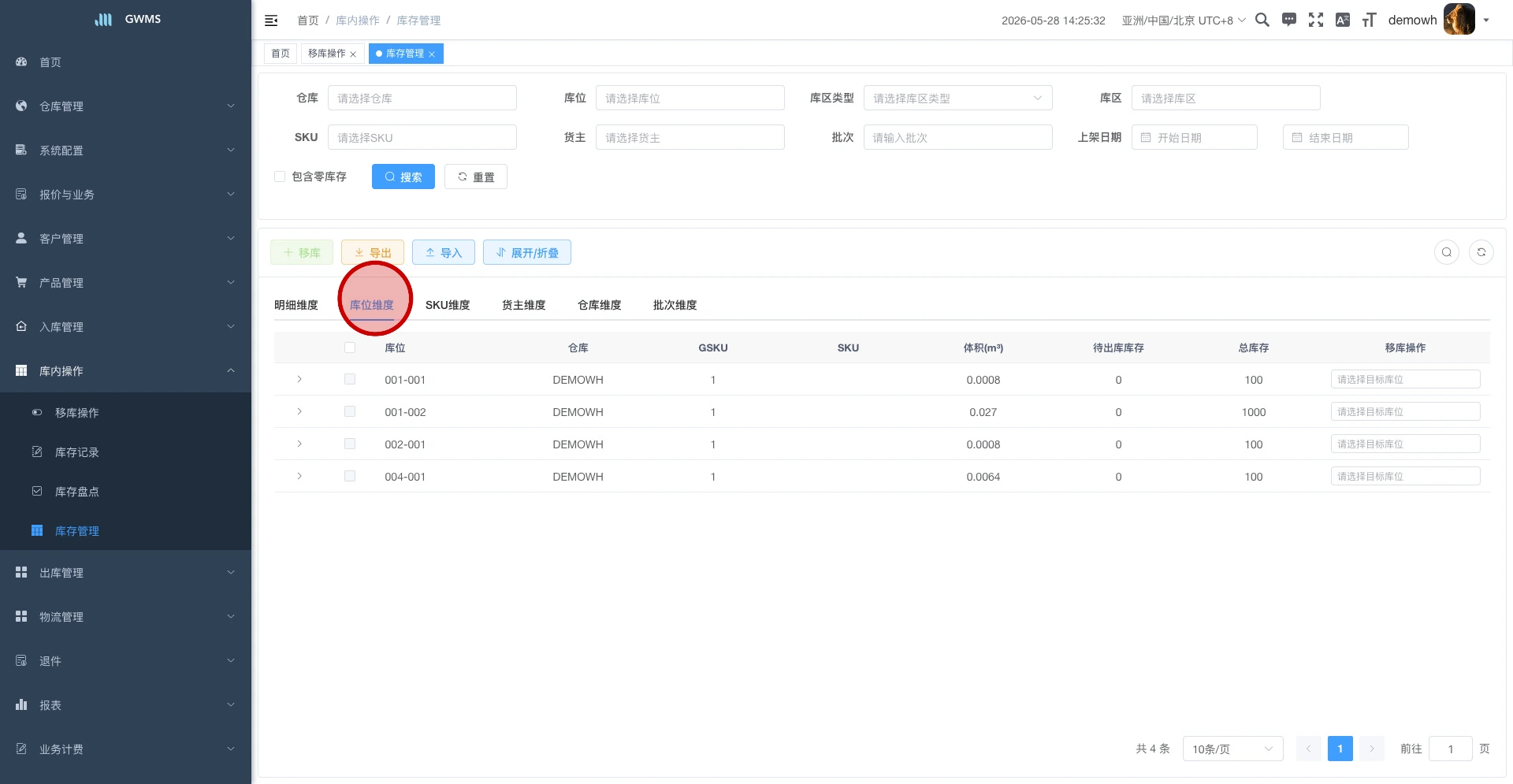Expand the 报价与业务 sidebar menu
The image size is (1513, 784).
(x=126, y=194)
